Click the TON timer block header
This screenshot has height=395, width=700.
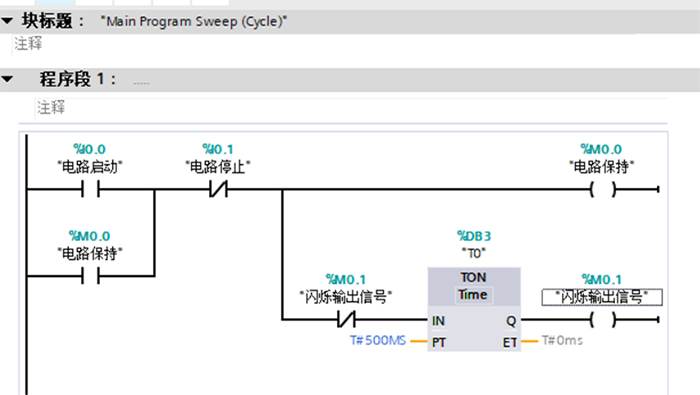[474, 278]
